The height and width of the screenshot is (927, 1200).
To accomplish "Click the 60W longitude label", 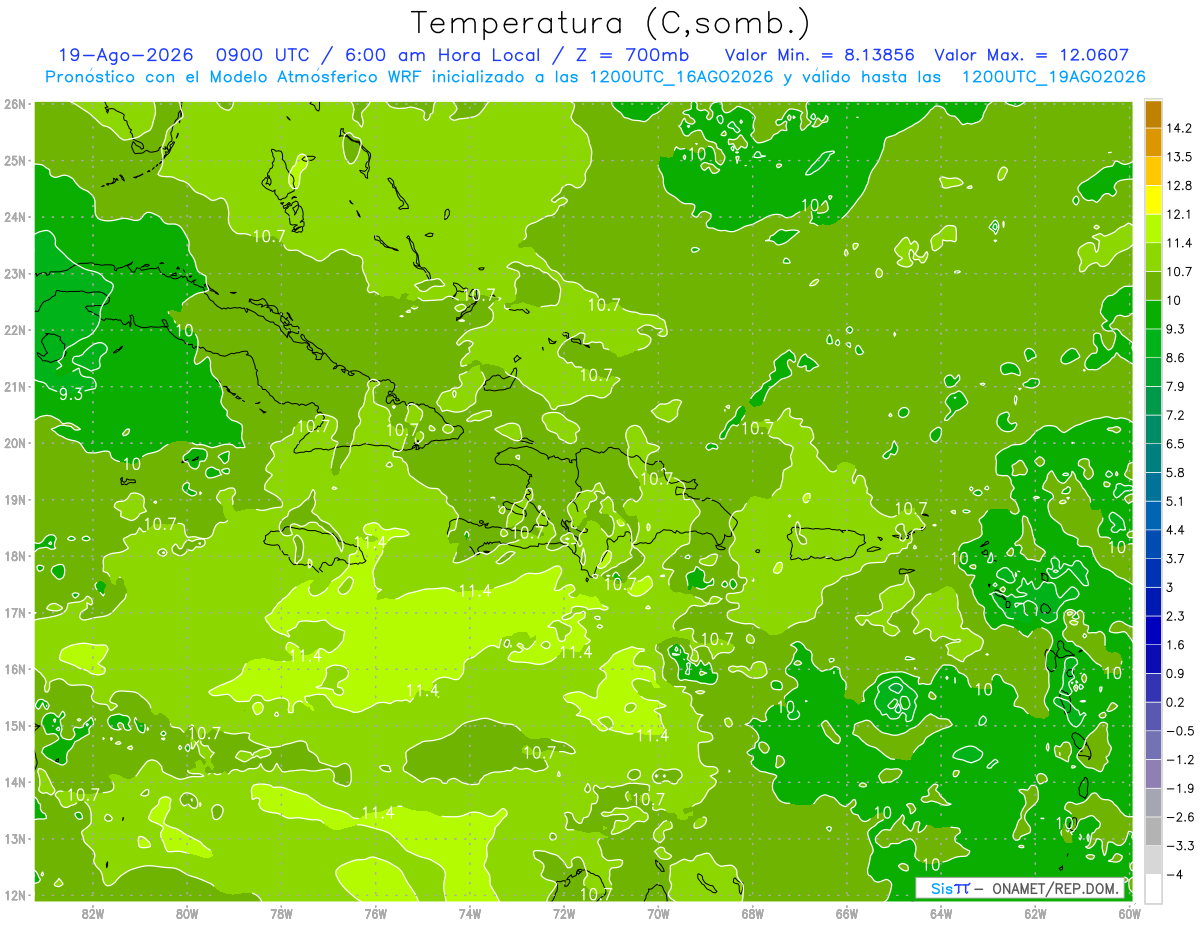I will coord(1129,913).
